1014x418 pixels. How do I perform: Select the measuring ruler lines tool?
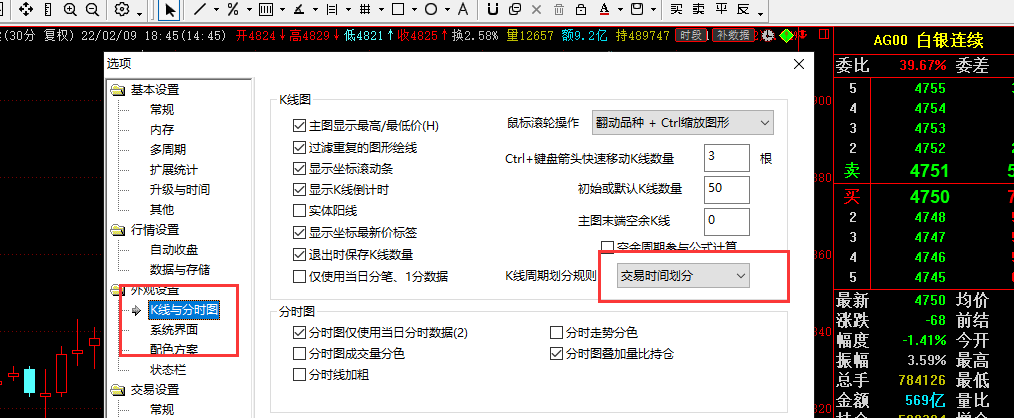point(332,9)
